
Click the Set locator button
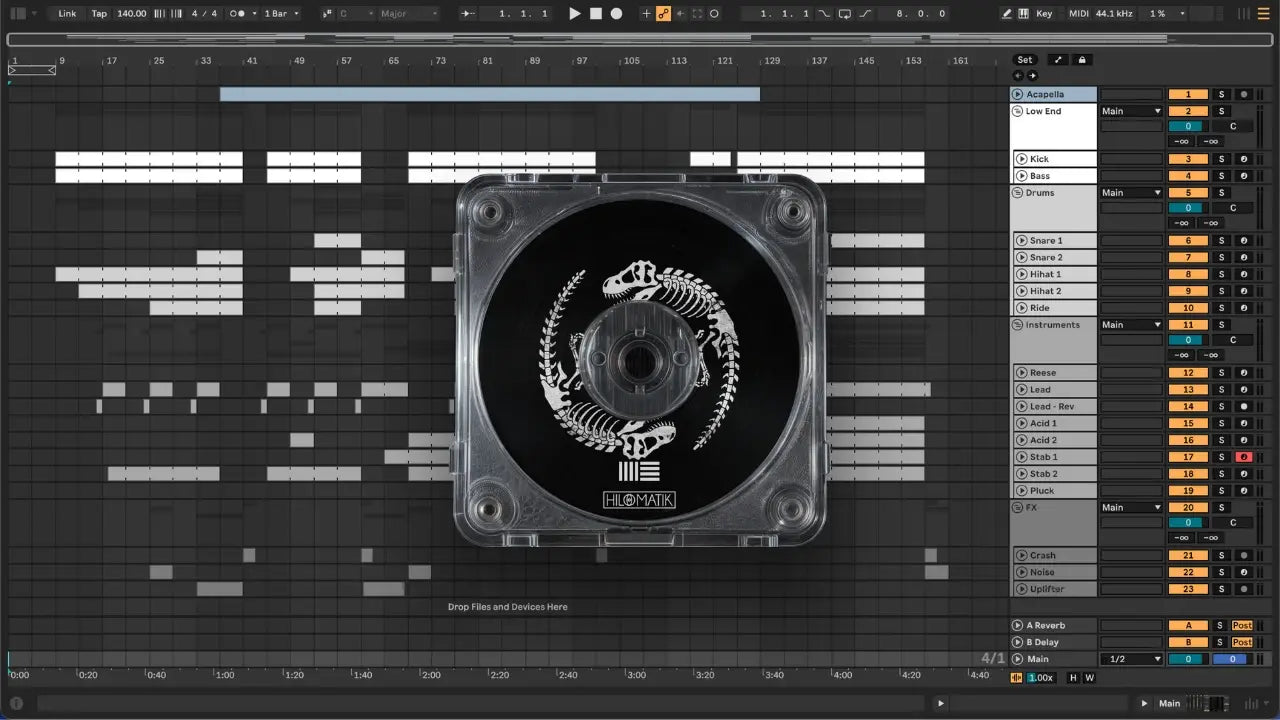pyautogui.click(x=1025, y=60)
